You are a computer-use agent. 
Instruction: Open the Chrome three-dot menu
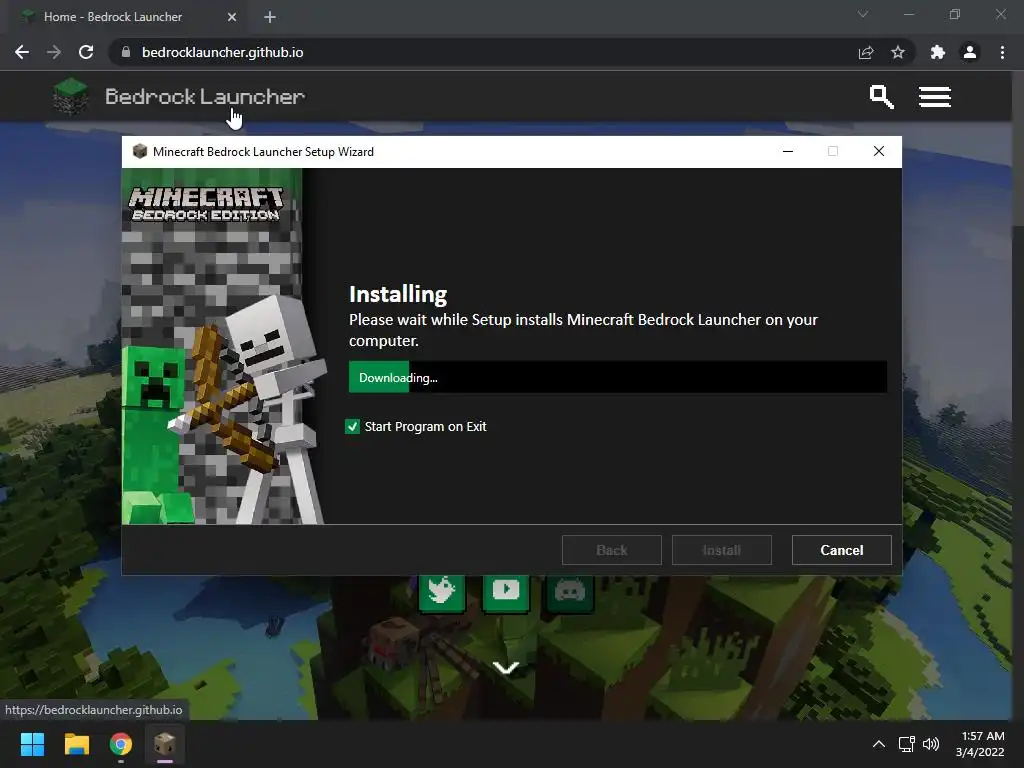click(x=1002, y=52)
